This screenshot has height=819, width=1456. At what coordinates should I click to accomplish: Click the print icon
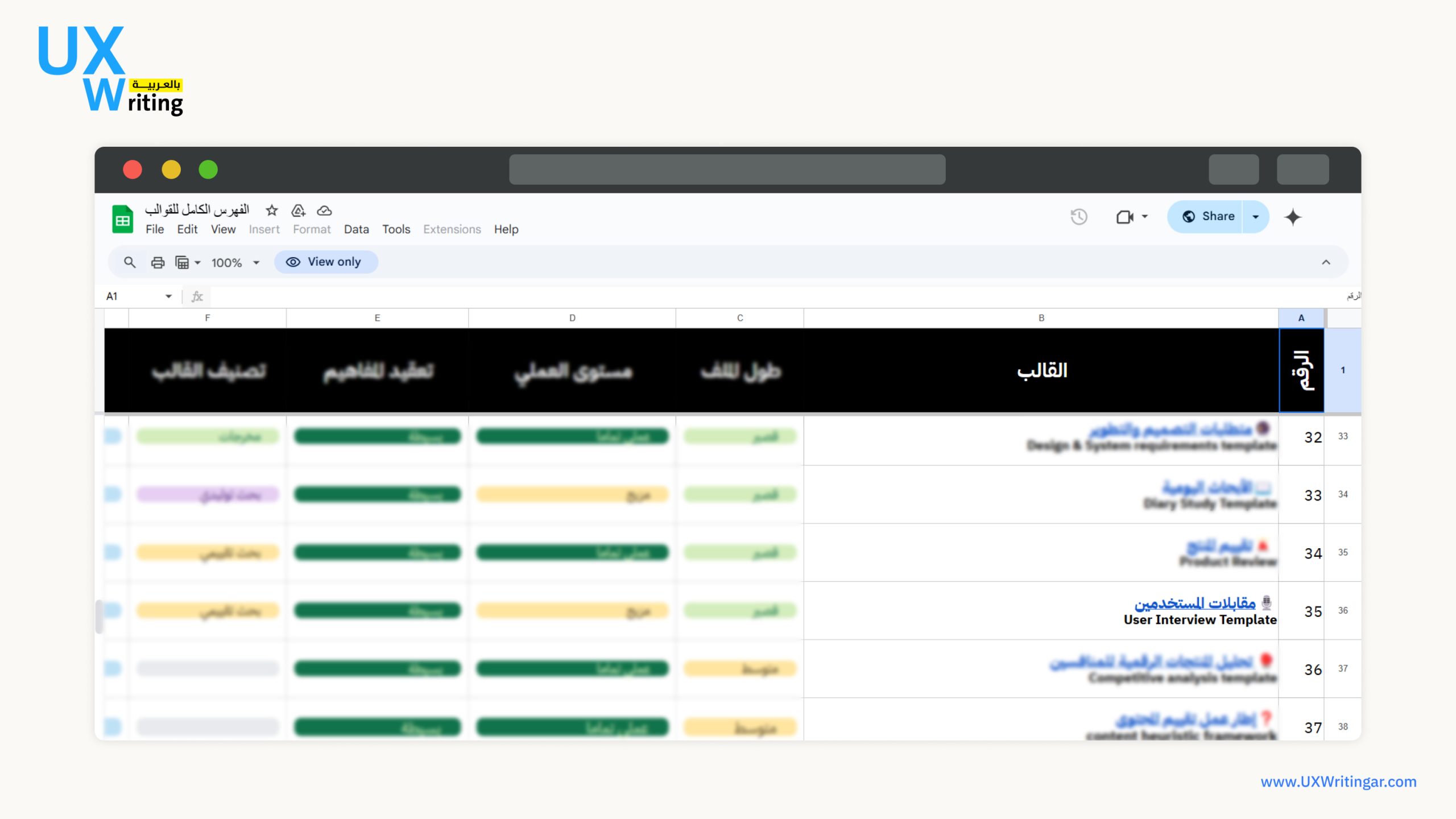pyautogui.click(x=158, y=262)
